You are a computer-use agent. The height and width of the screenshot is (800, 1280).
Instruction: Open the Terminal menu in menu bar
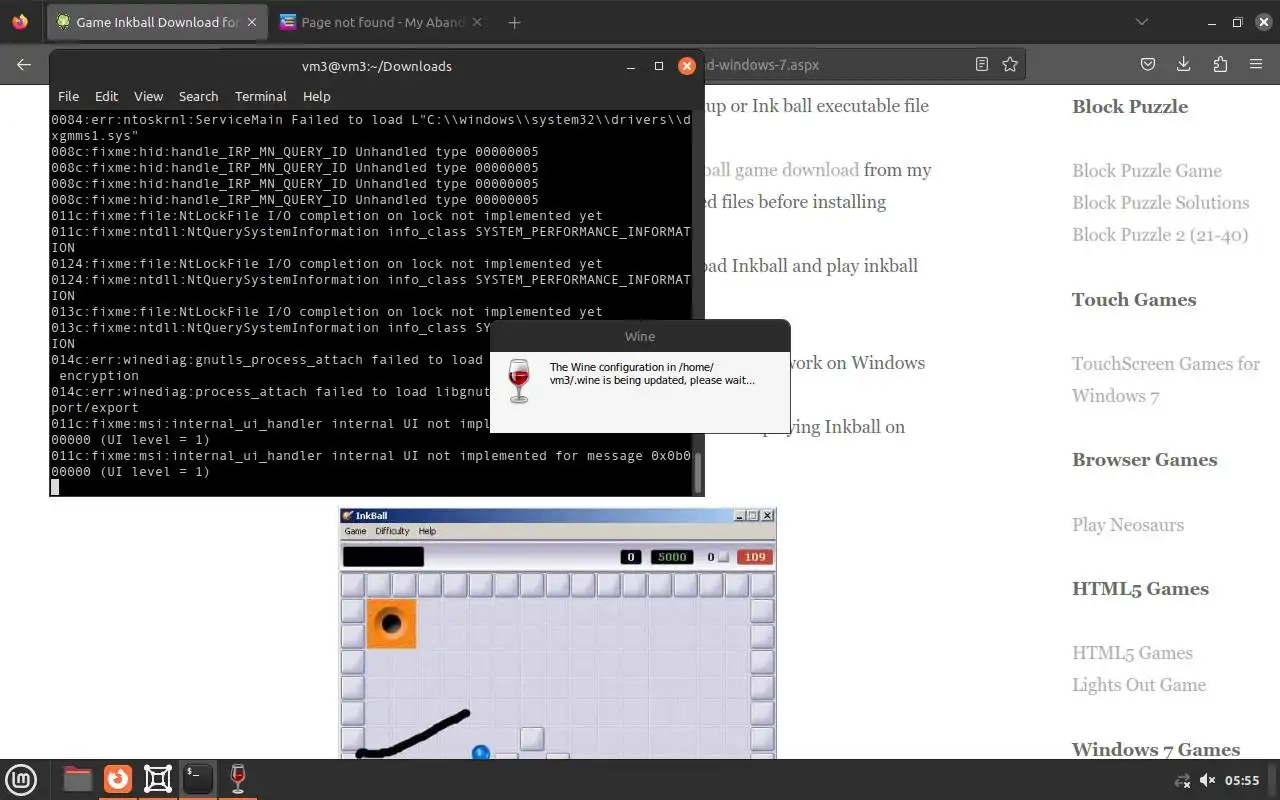tap(260, 96)
